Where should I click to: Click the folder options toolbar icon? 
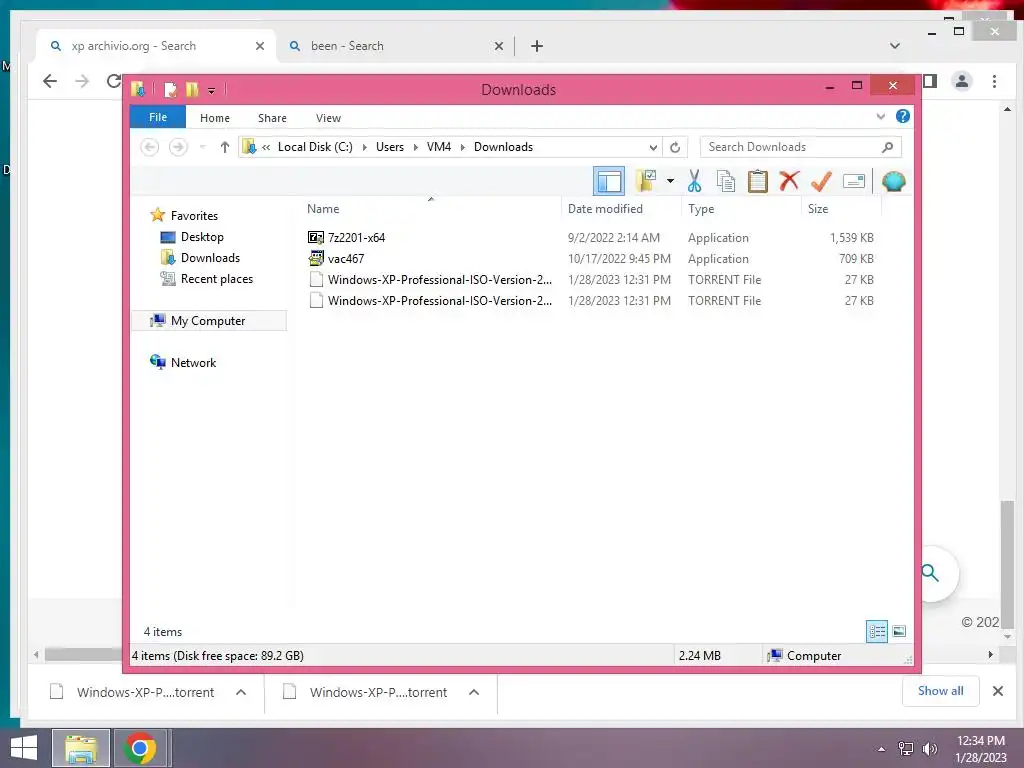pos(646,181)
